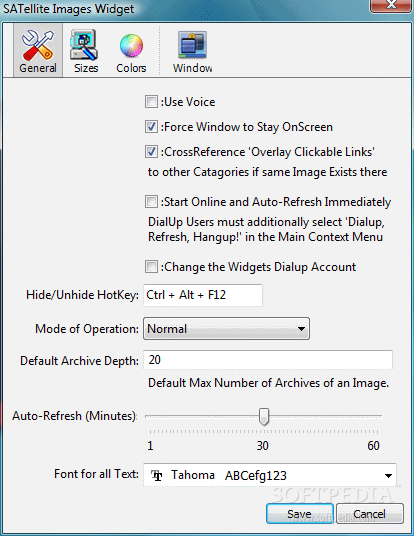Viewport: 414px width, 536px height.
Task: Click the Save button
Action: click(x=299, y=513)
